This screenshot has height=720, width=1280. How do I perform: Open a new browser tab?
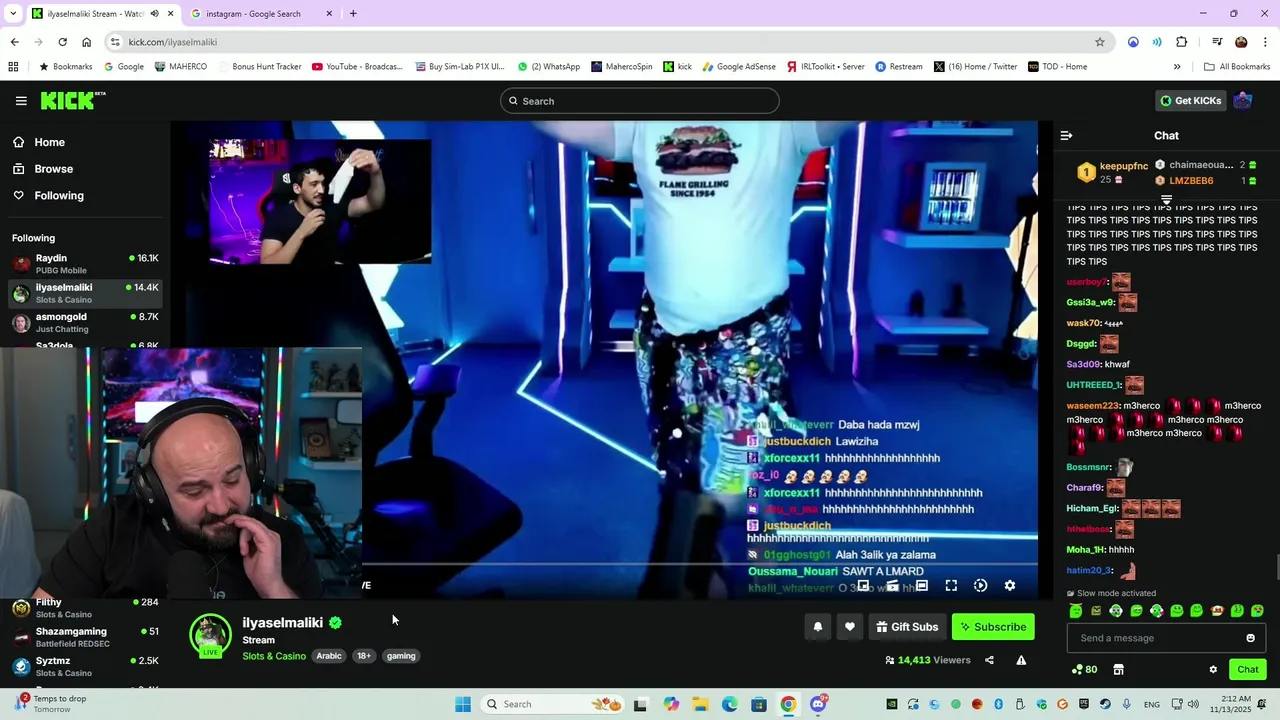click(353, 14)
